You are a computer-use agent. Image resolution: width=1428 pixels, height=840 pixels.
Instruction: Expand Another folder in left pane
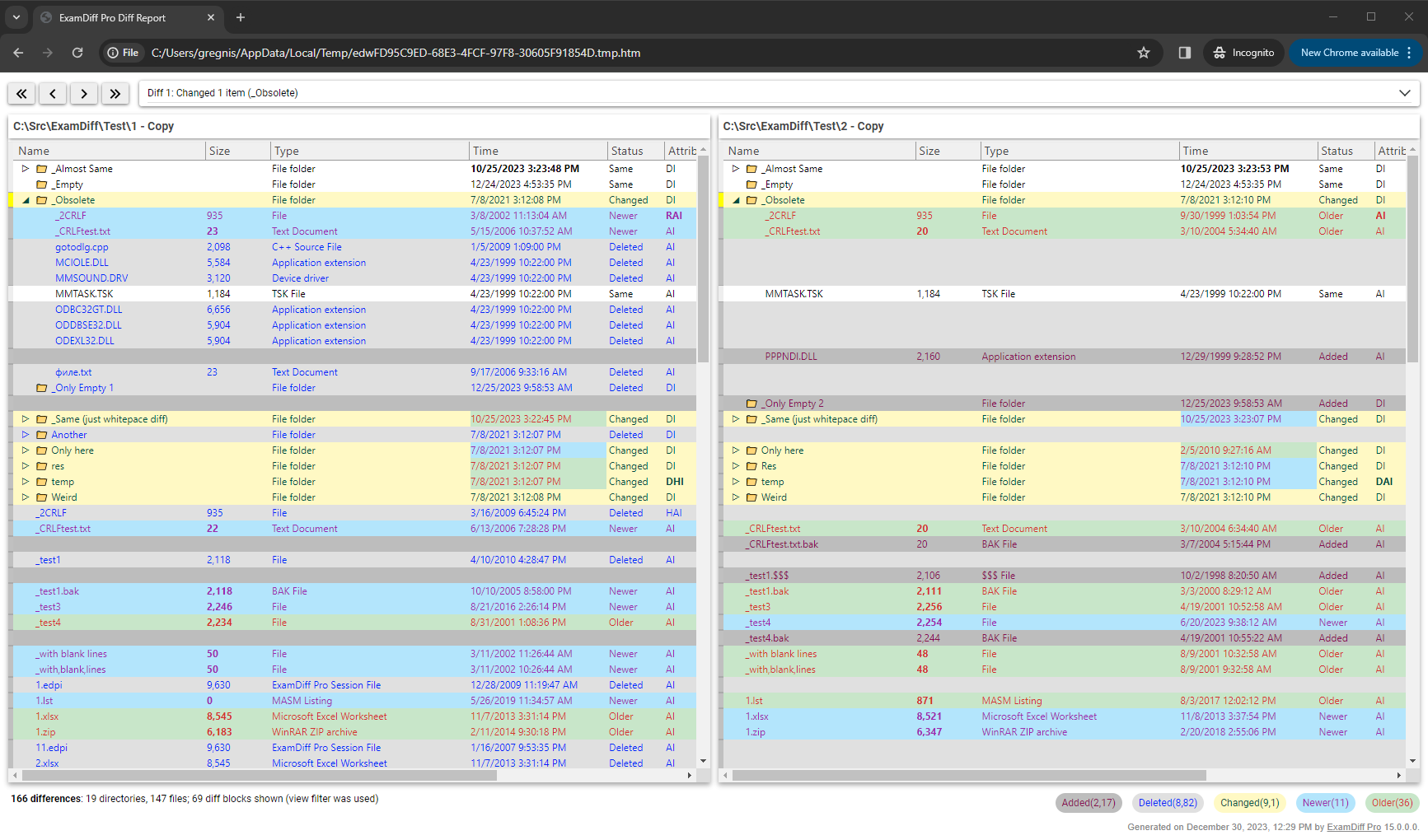[26, 435]
